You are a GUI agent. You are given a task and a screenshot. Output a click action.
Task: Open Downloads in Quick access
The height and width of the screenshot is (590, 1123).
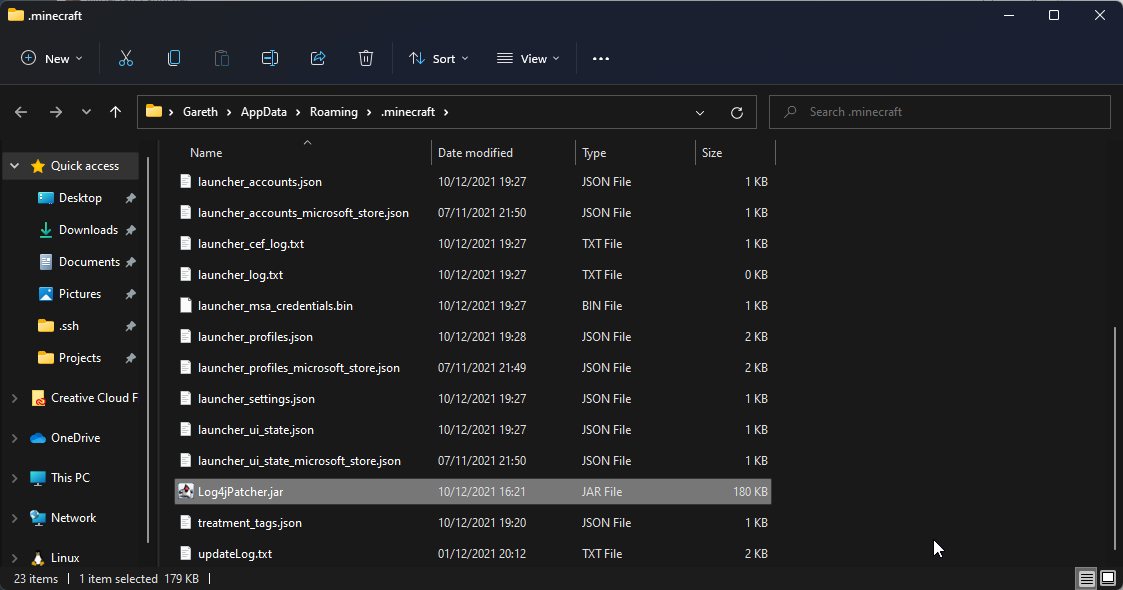tap(88, 230)
